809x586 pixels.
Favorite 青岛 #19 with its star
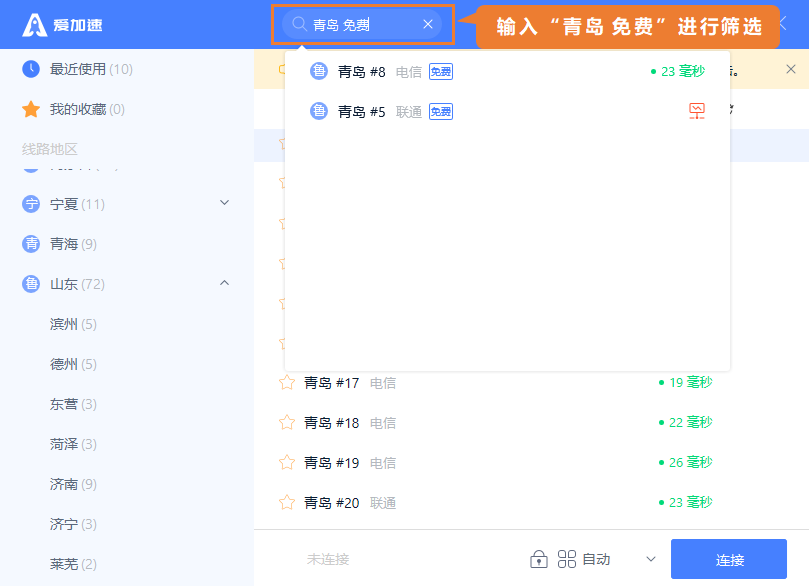(x=287, y=462)
